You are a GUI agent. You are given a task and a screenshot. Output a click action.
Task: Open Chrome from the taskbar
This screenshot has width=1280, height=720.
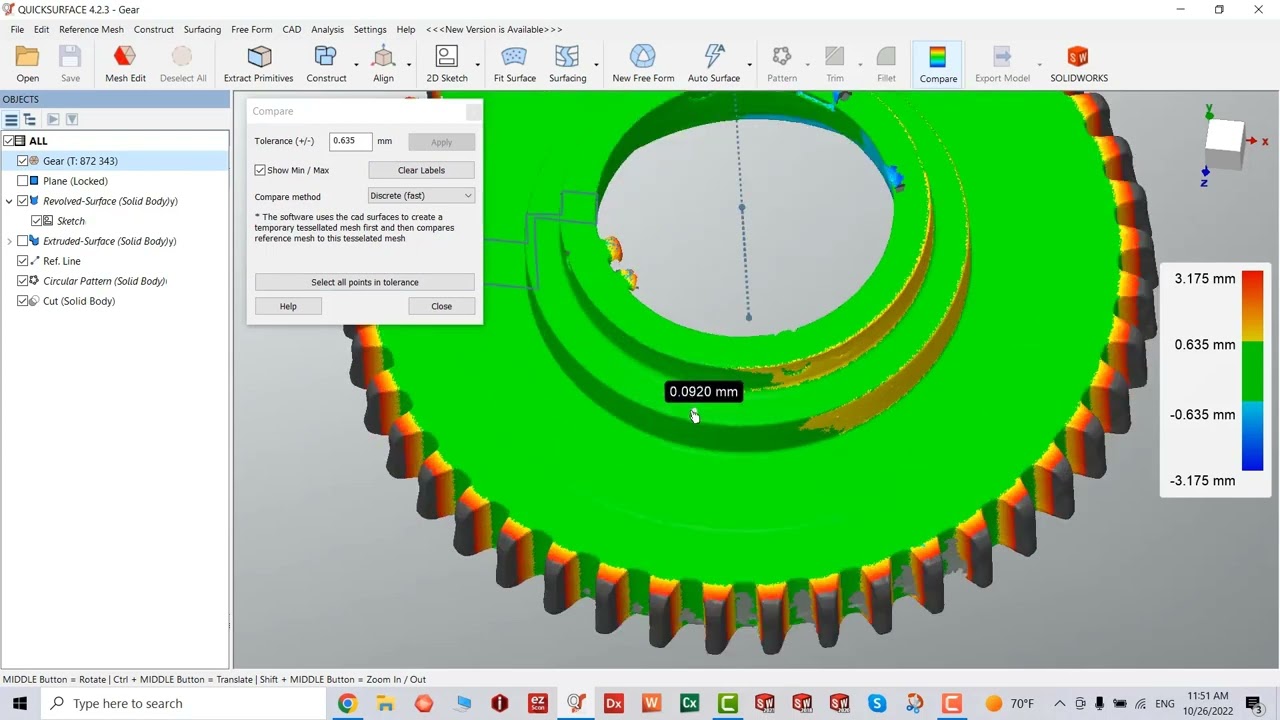[347, 703]
